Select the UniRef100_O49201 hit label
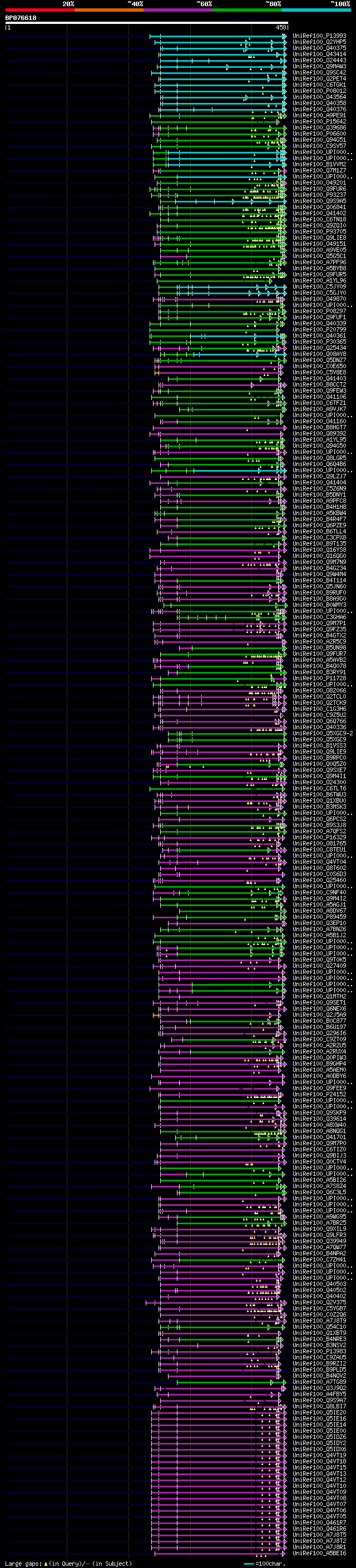 pyautogui.click(x=319, y=182)
